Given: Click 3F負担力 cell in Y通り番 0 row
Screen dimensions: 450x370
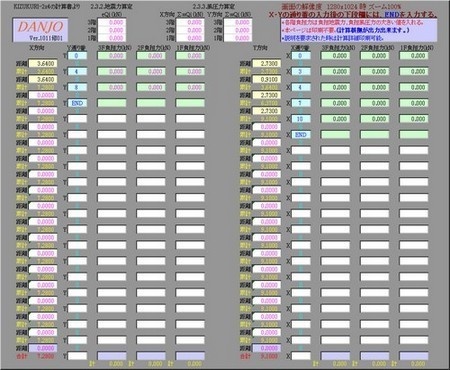Looking at the screenshot, I should [x=112, y=56].
